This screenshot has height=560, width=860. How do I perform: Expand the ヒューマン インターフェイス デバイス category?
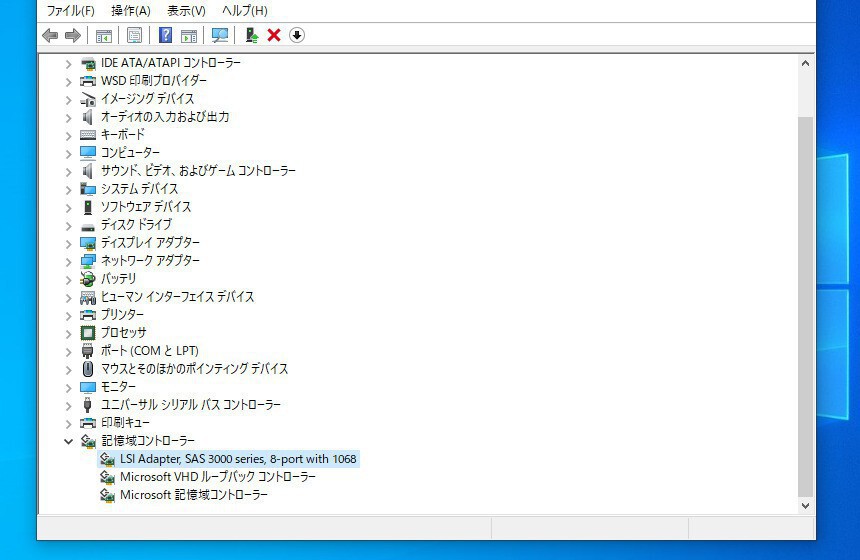pyautogui.click(x=68, y=298)
